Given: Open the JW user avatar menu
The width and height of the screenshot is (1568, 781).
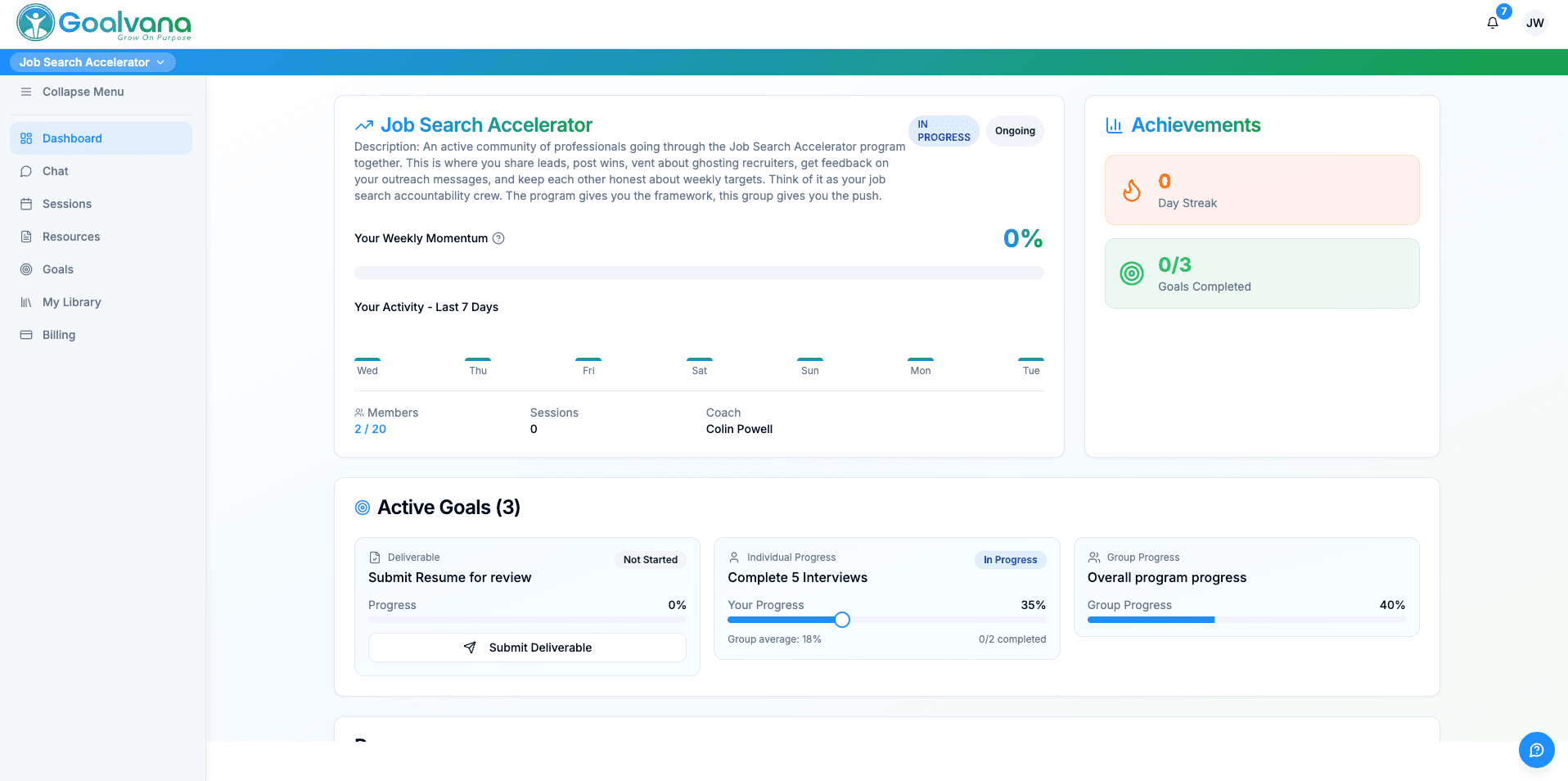Looking at the screenshot, I should (x=1534, y=23).
